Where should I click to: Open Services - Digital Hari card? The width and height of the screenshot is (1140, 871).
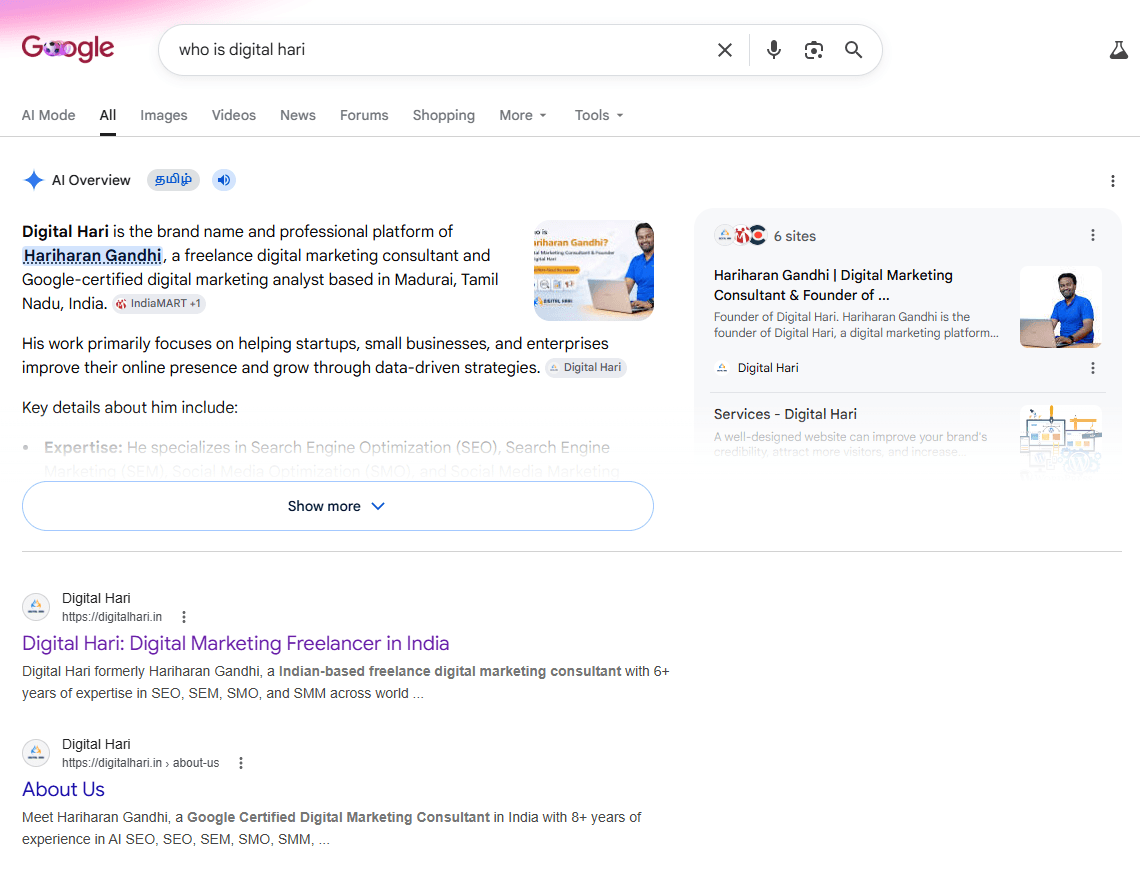click(x=785, y=414)
